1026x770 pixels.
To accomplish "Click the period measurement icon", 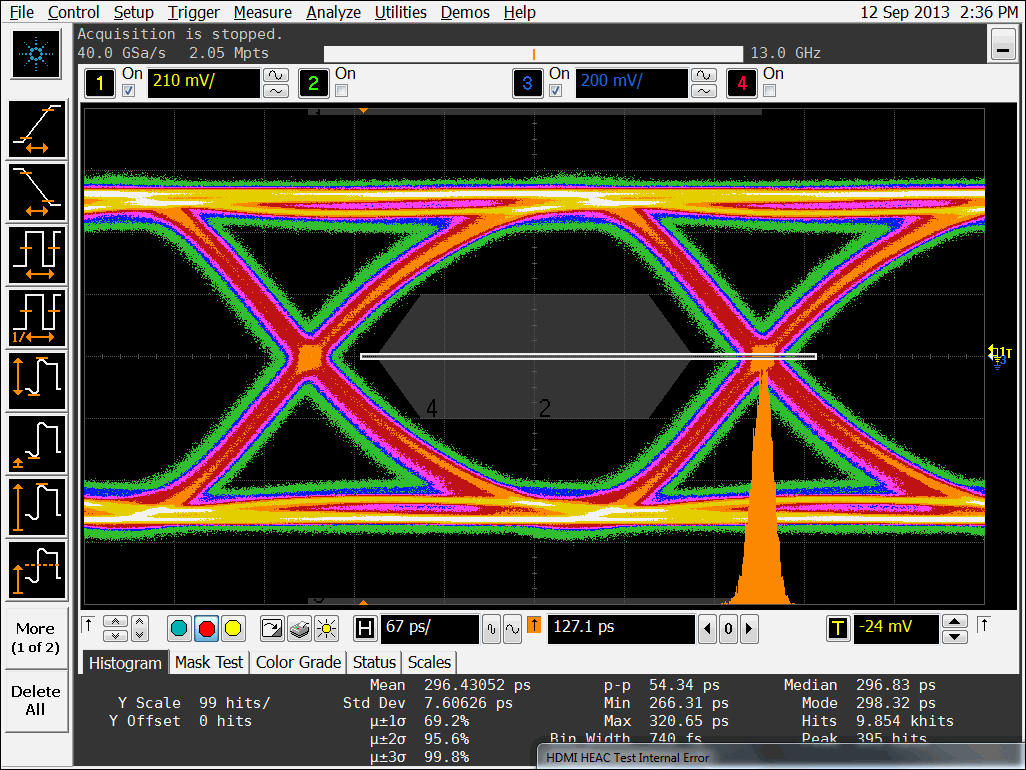I will click(x=37, y=254).
